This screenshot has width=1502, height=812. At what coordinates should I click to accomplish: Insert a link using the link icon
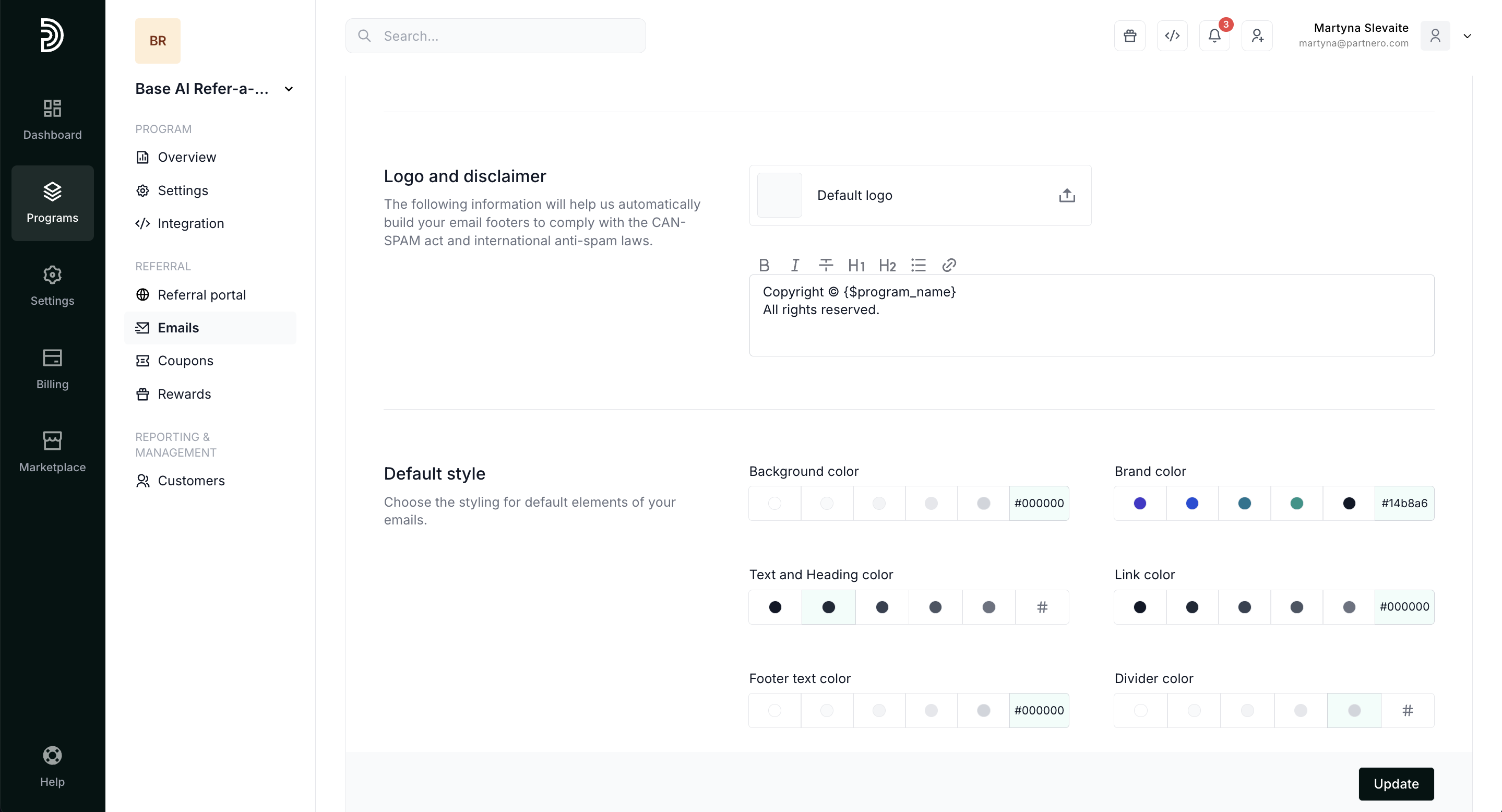[x=949, y=265]
